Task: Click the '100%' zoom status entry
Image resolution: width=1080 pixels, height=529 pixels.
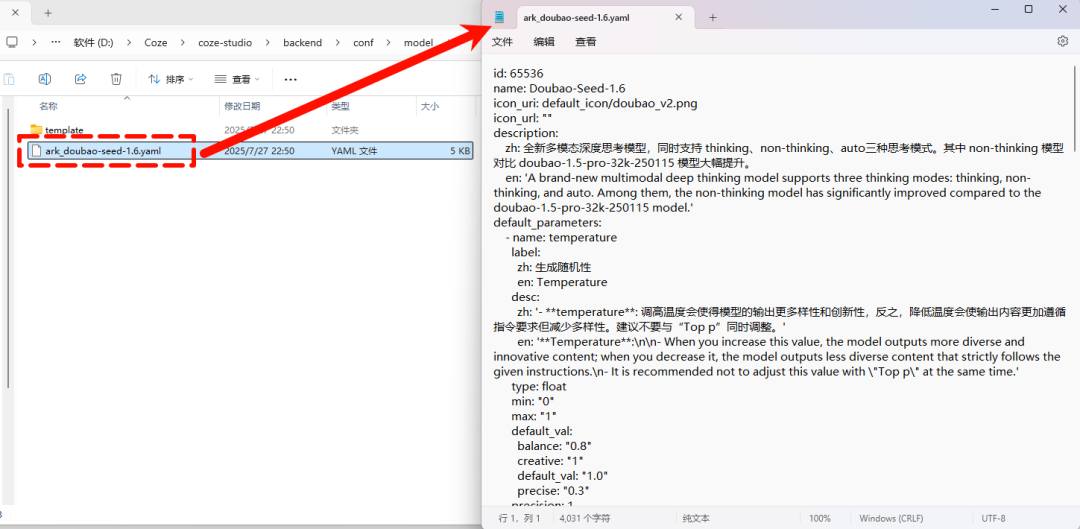Action: coord(820,518)
